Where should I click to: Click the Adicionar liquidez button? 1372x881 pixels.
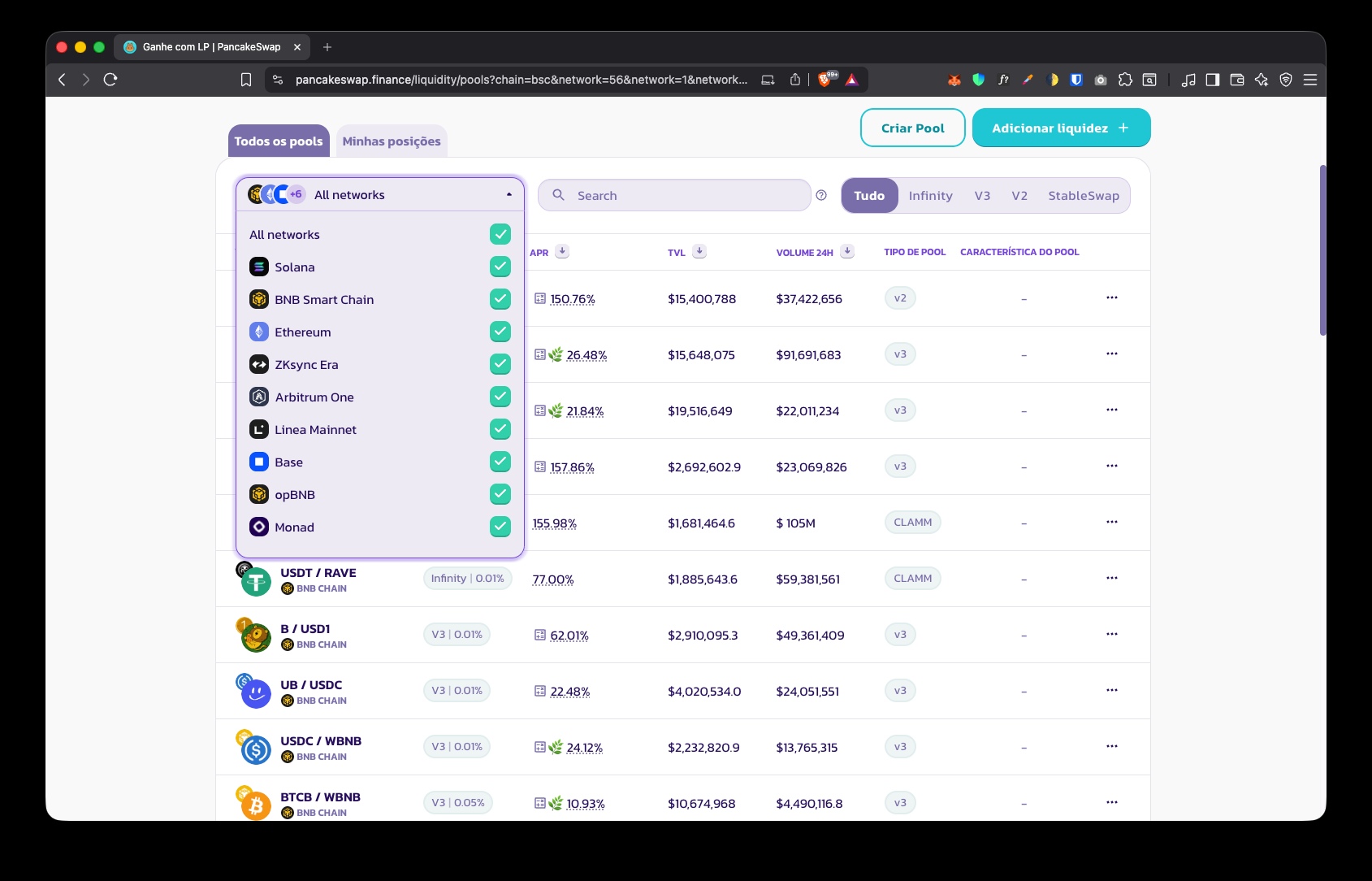1061,128
